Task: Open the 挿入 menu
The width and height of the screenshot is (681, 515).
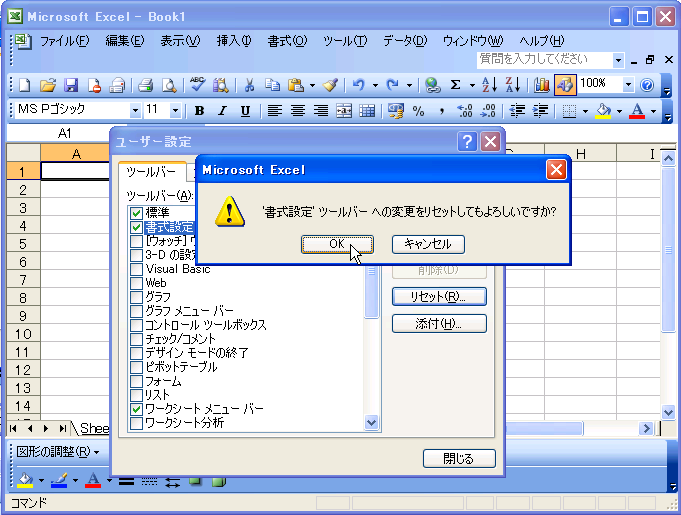Action: click(234, 41)
